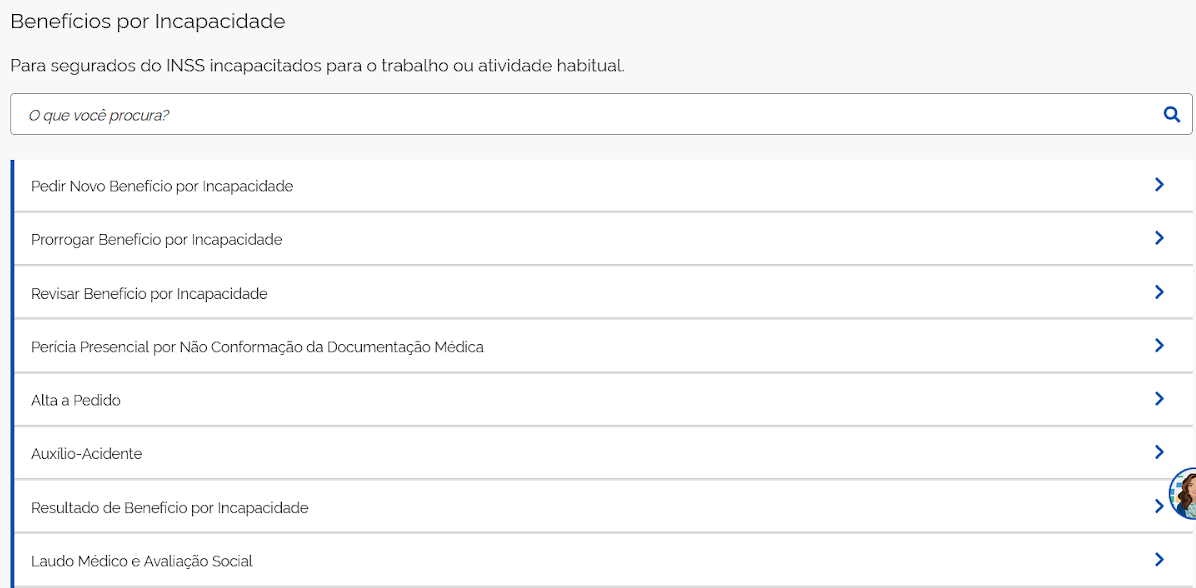Image resolution: width=1196 pixels, height=588 pixels.
Task: Open "Pedir Novo Benefício por Incapacidade"
Action: click(x=162, y=186)
